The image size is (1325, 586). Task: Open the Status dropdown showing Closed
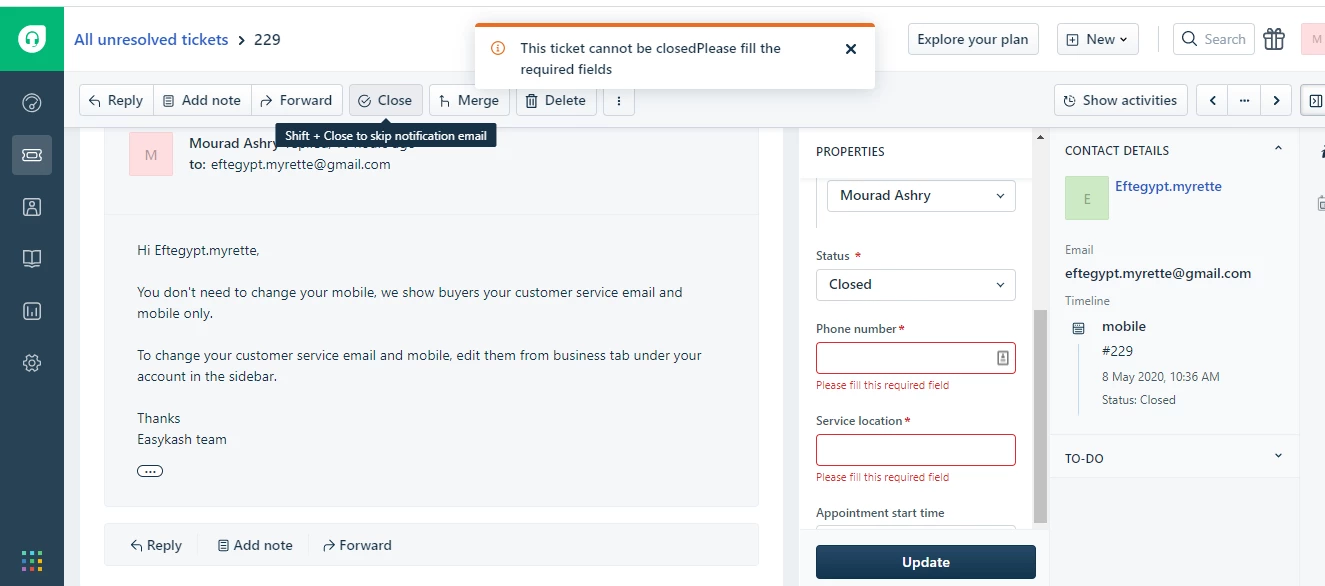click(916, 285)
